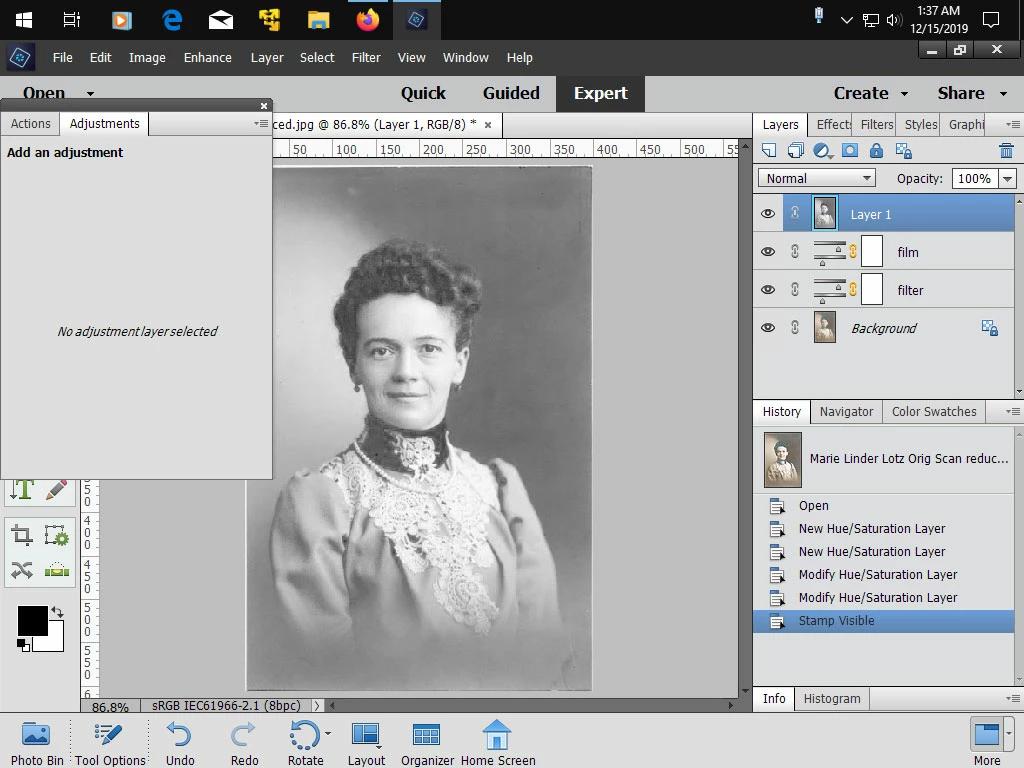This screenshot has width=1024, height=768.
Task: Open the Layout dropdown
Action: (x=366, y=743)
